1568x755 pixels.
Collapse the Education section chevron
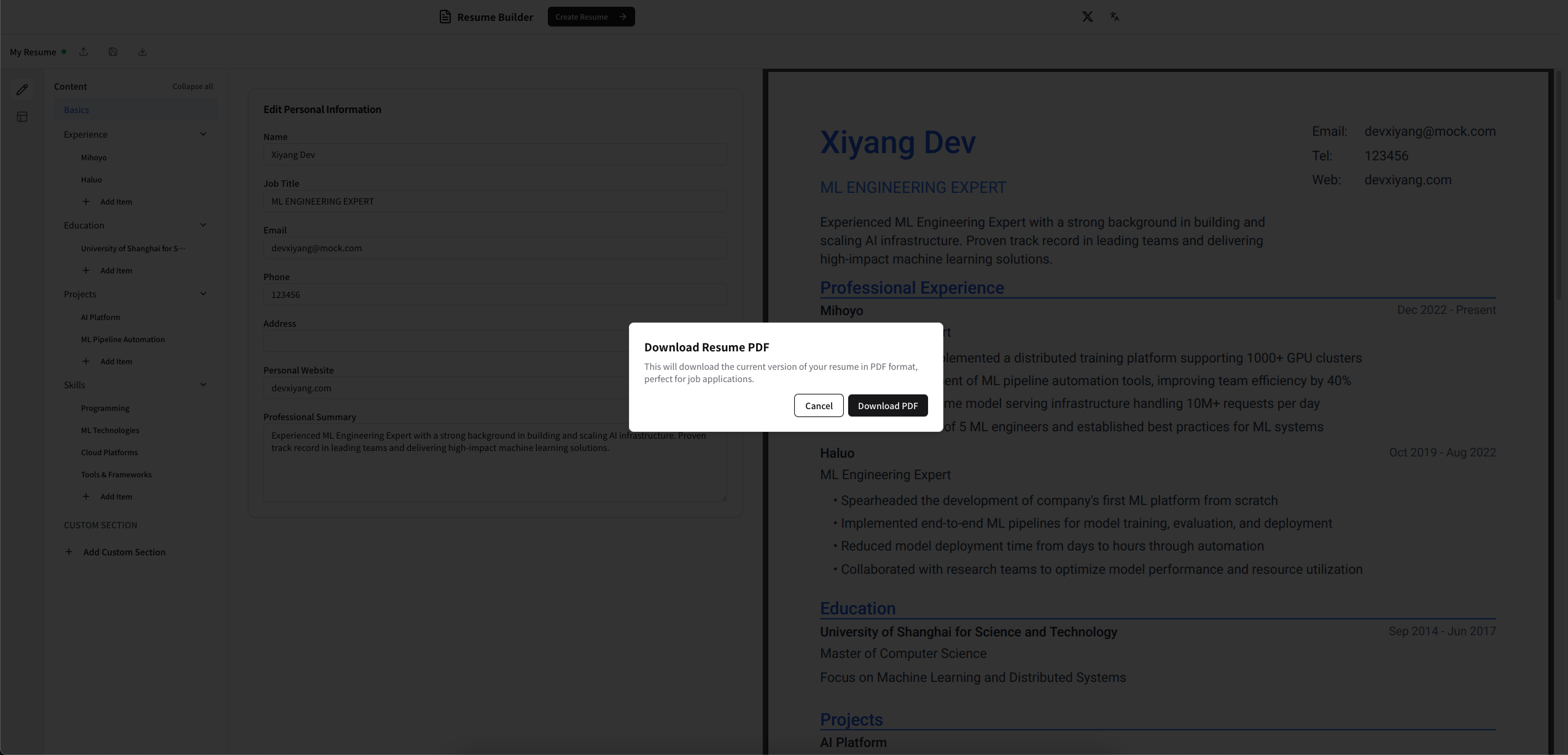(203, 225)
